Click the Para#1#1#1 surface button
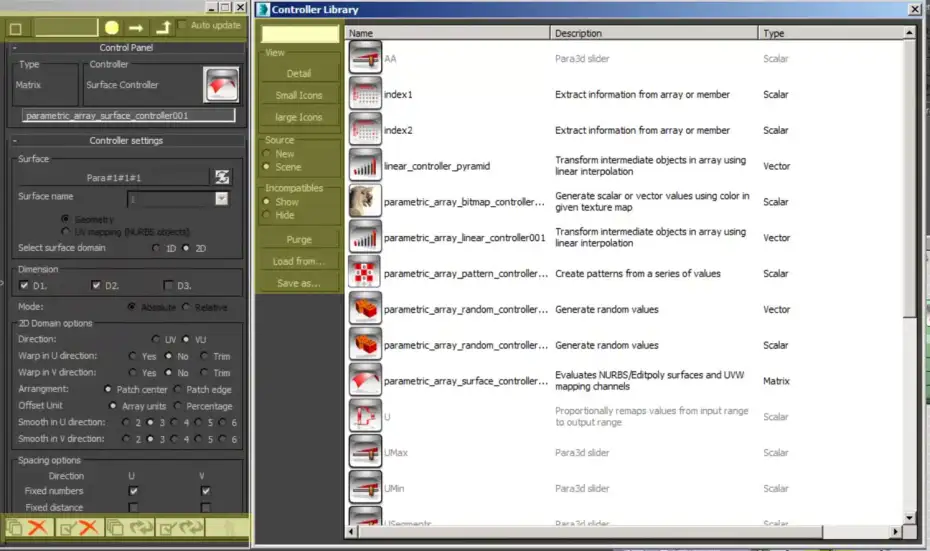Screen dimensions: 930x551 114,177
